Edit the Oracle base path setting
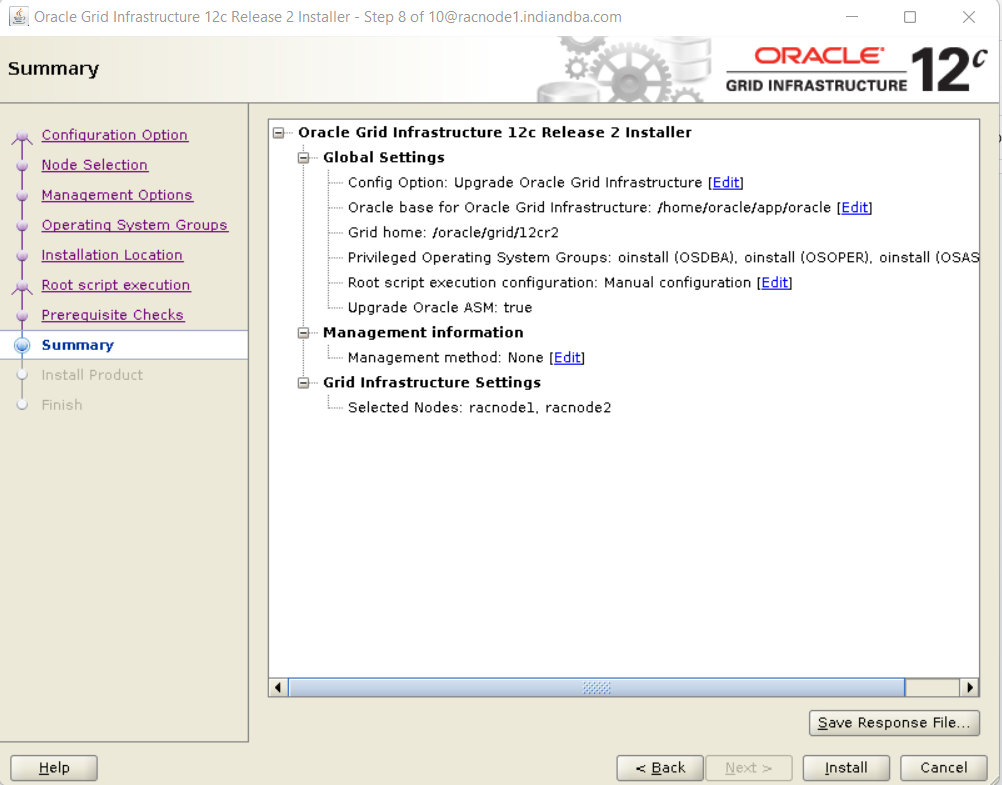 (x=854, y=208)
